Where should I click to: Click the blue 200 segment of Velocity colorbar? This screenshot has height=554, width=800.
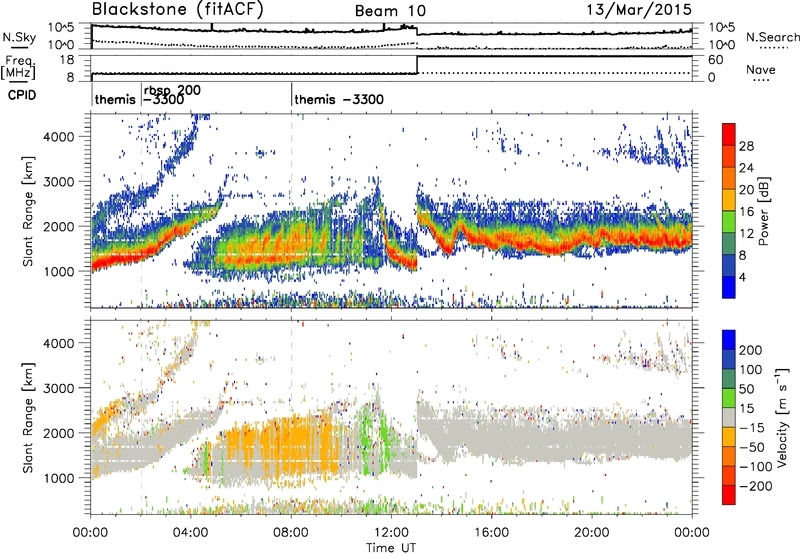(729, 340)
